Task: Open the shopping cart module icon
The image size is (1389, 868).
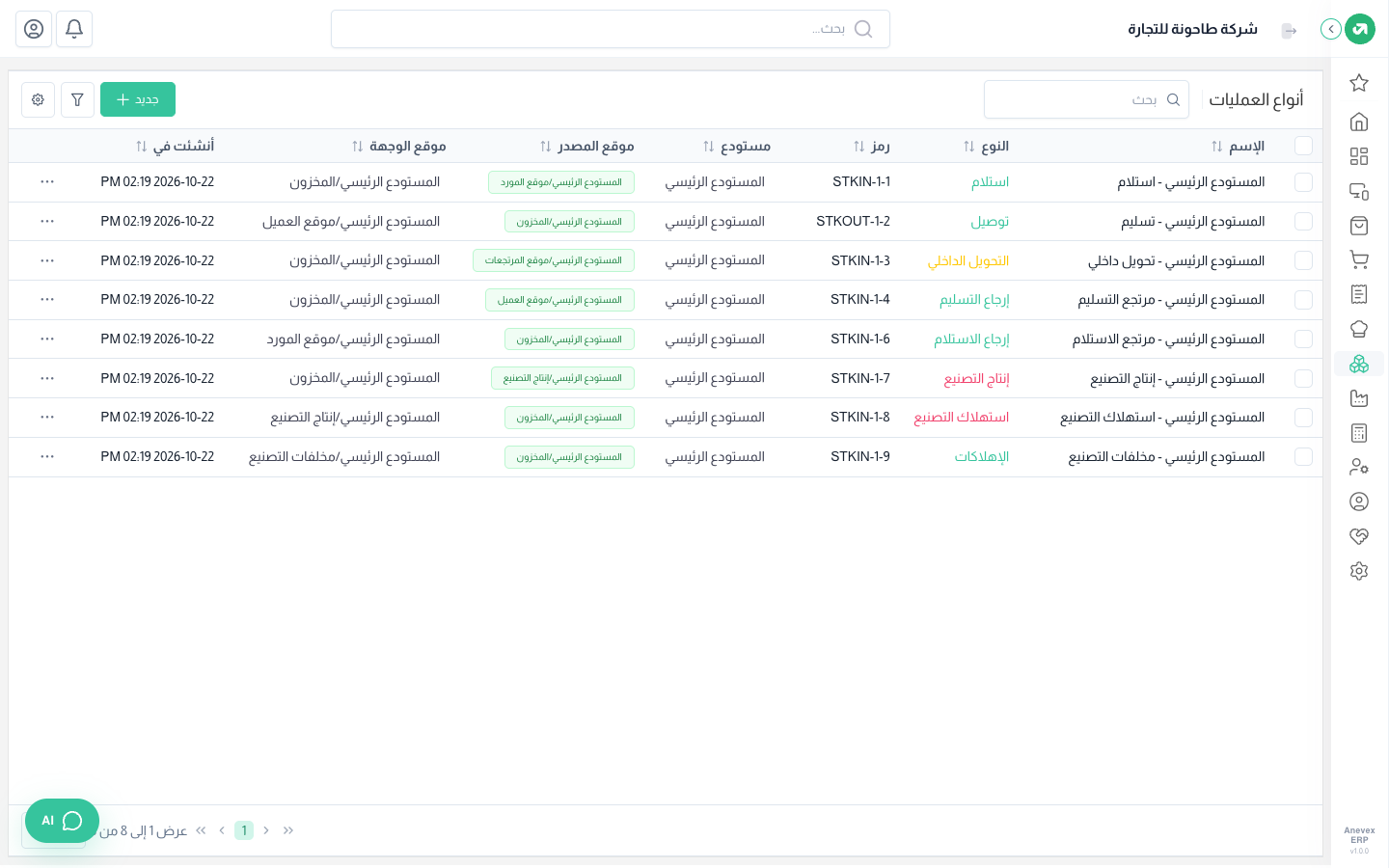Action: tap(1359, 259)
